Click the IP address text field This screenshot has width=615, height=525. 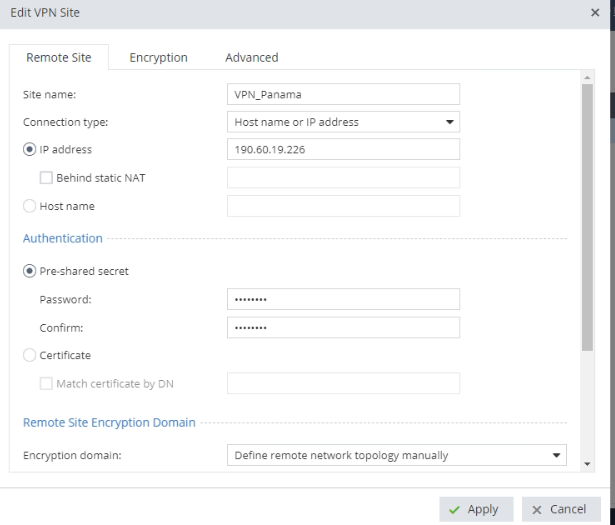pos(343,150)
